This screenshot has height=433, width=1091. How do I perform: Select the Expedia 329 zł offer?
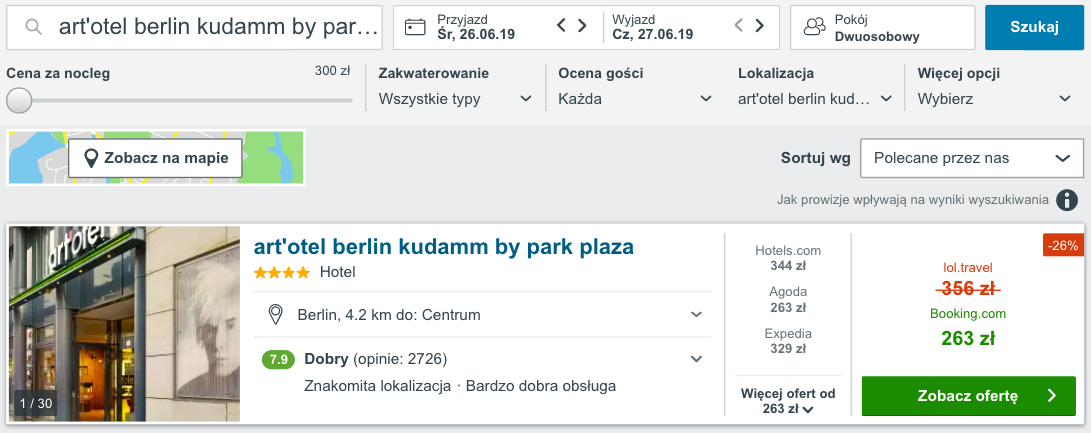788,341
